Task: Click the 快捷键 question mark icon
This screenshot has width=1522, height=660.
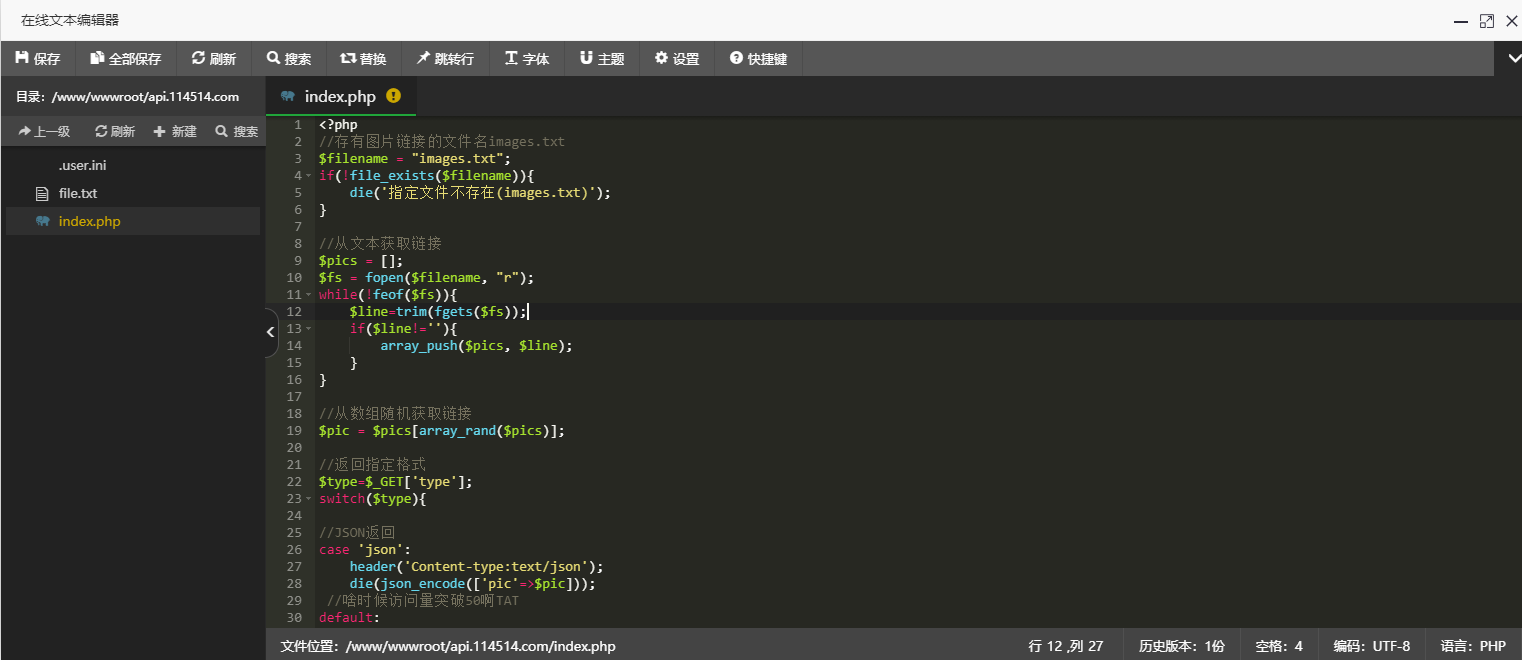Action: [x=736, y=58]
